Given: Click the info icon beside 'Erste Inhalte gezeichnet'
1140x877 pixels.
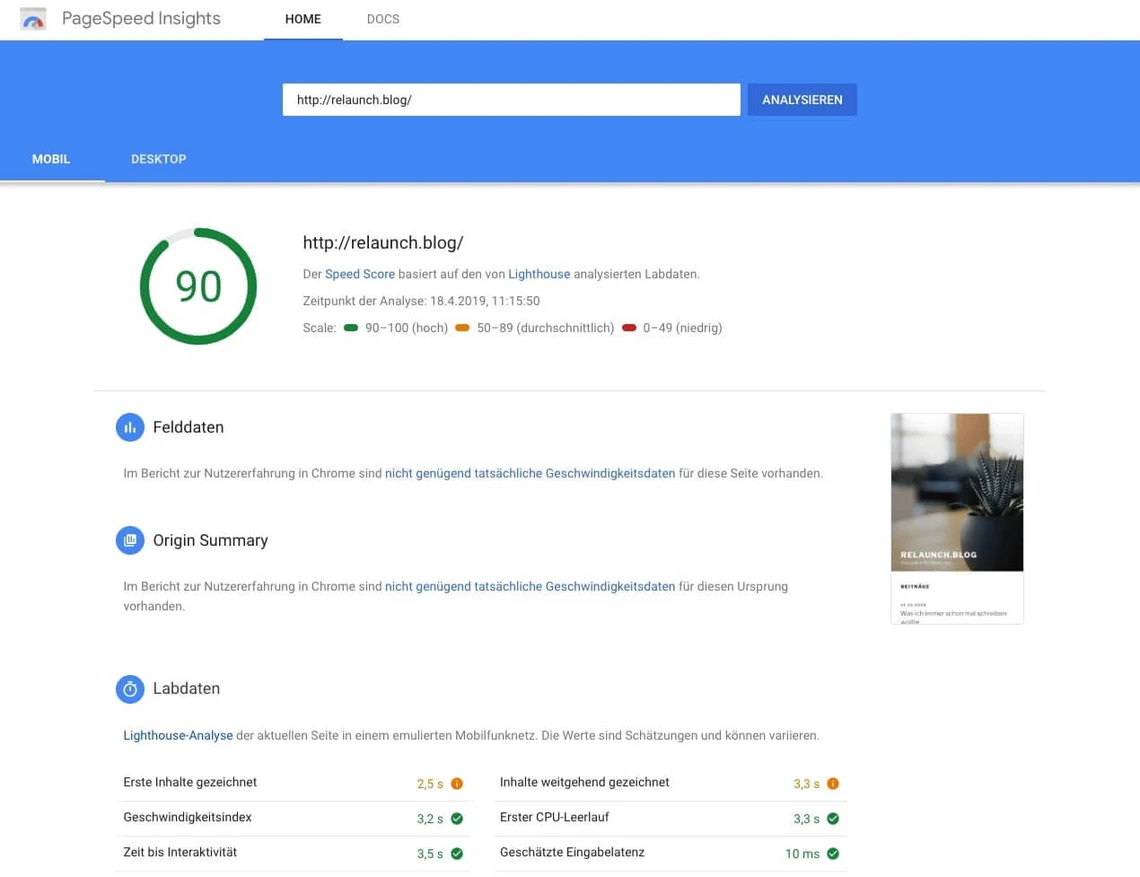Looking at the screenshot, I should (x=457, y=783).
